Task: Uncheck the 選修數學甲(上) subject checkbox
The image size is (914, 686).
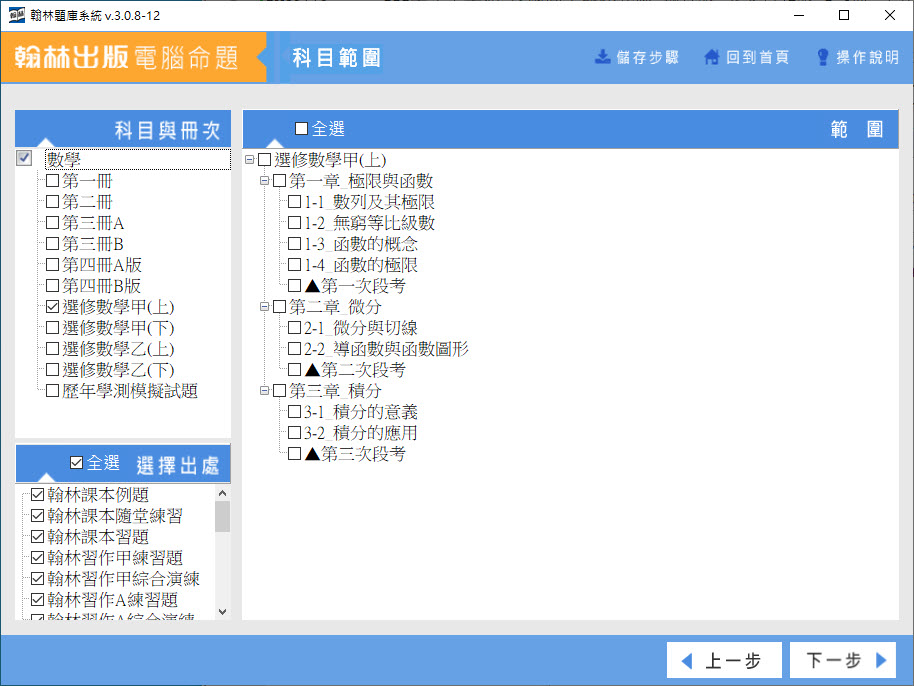Action: coord(53,307)
